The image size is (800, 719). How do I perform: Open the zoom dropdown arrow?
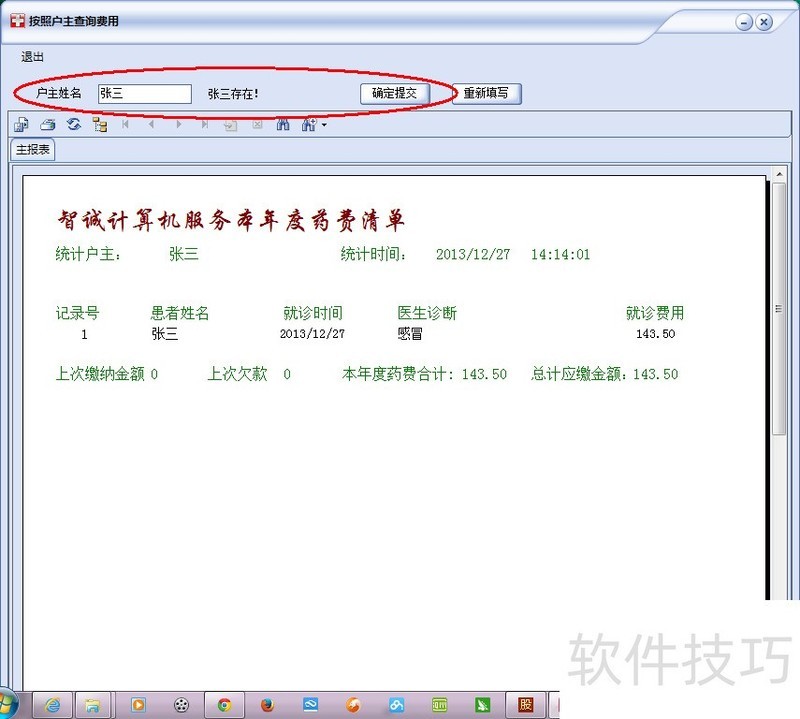click(323, 126)
